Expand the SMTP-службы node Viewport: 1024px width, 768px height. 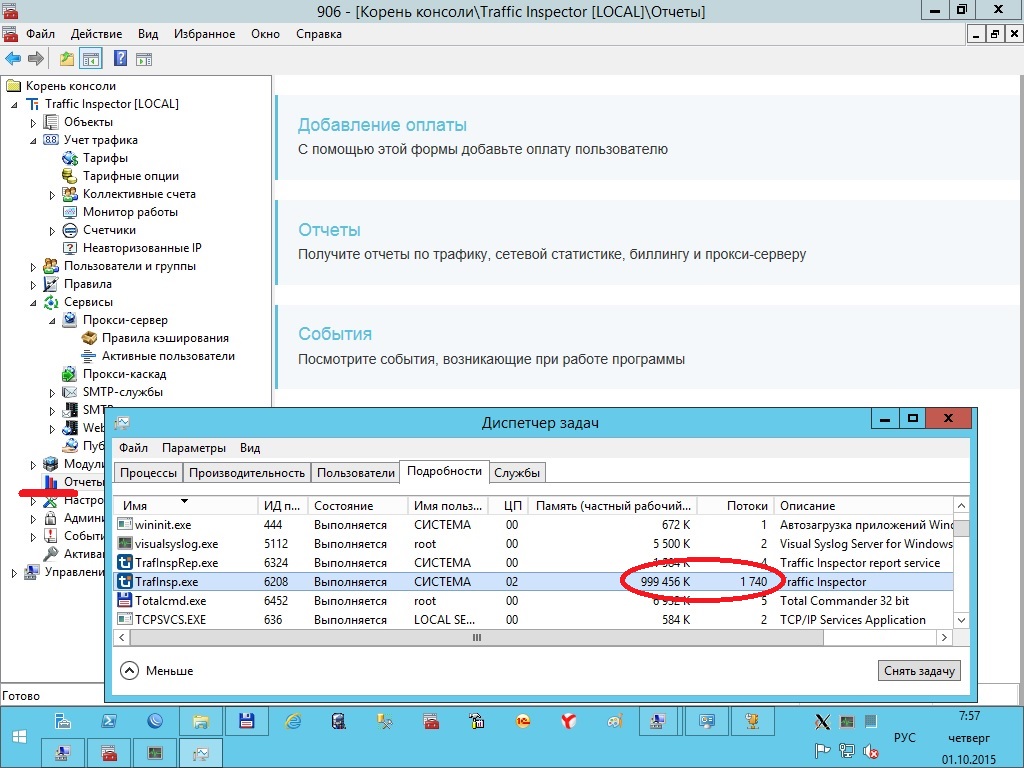[52, 392]
